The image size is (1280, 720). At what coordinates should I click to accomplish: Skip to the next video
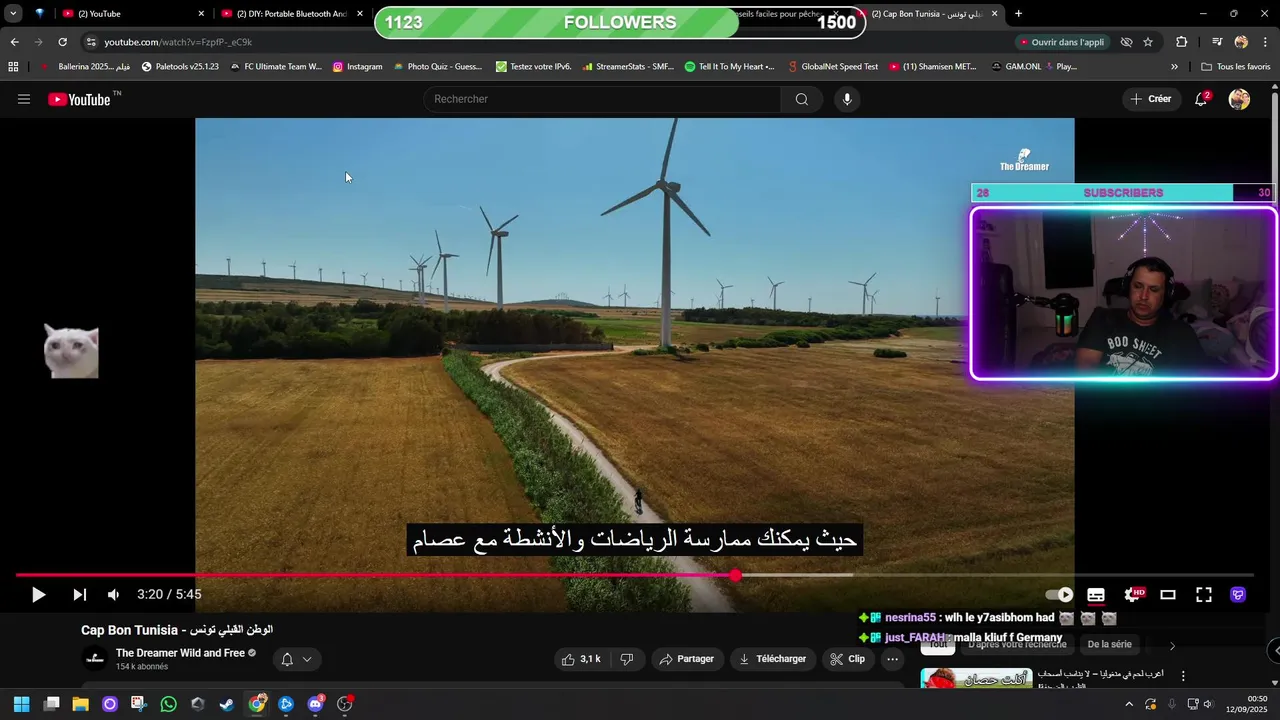[79, 595]
